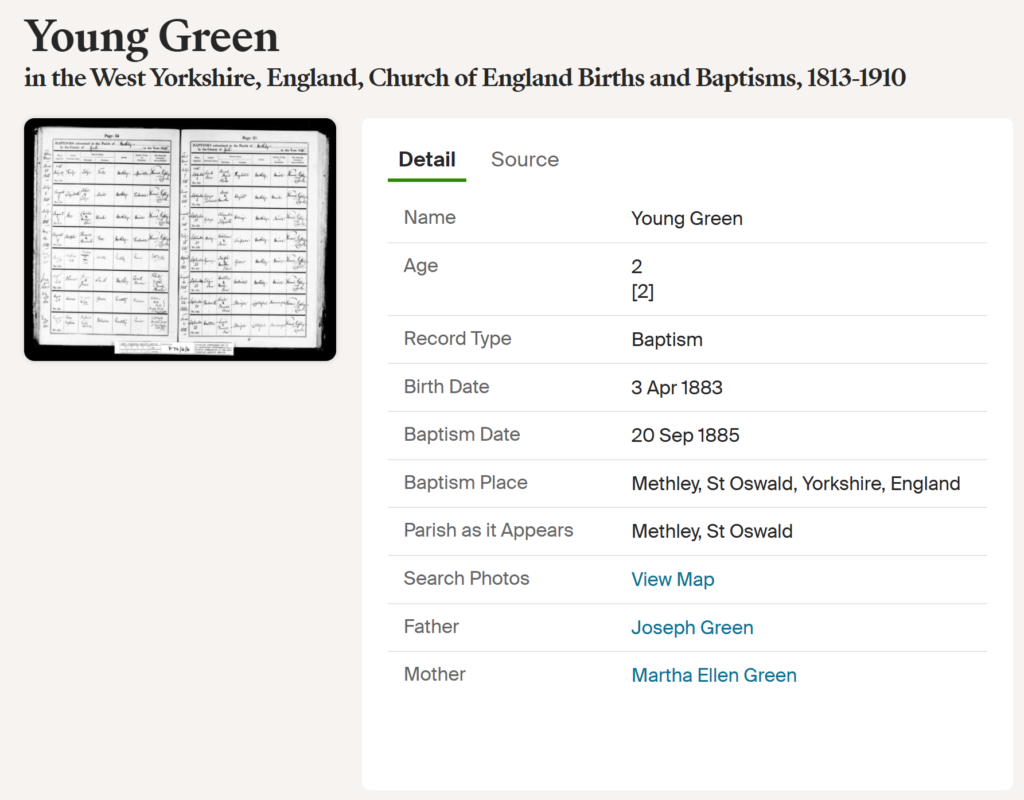Click the Baptism Date value 20 Sep 1885
Image resolution: width=1024 pixels, height=800 pixels.
click(x=685, y=436)
